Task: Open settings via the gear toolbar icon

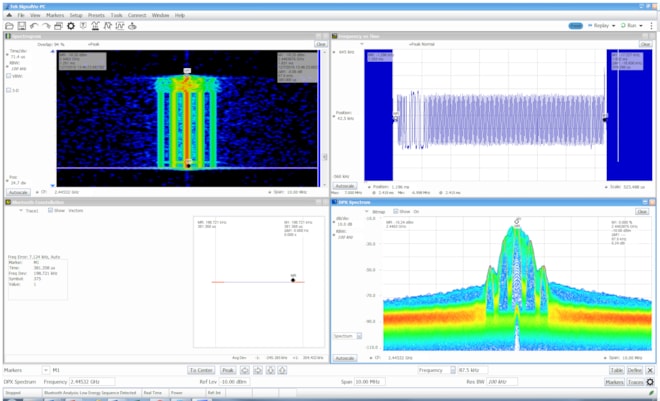Action: click(70, 25)
